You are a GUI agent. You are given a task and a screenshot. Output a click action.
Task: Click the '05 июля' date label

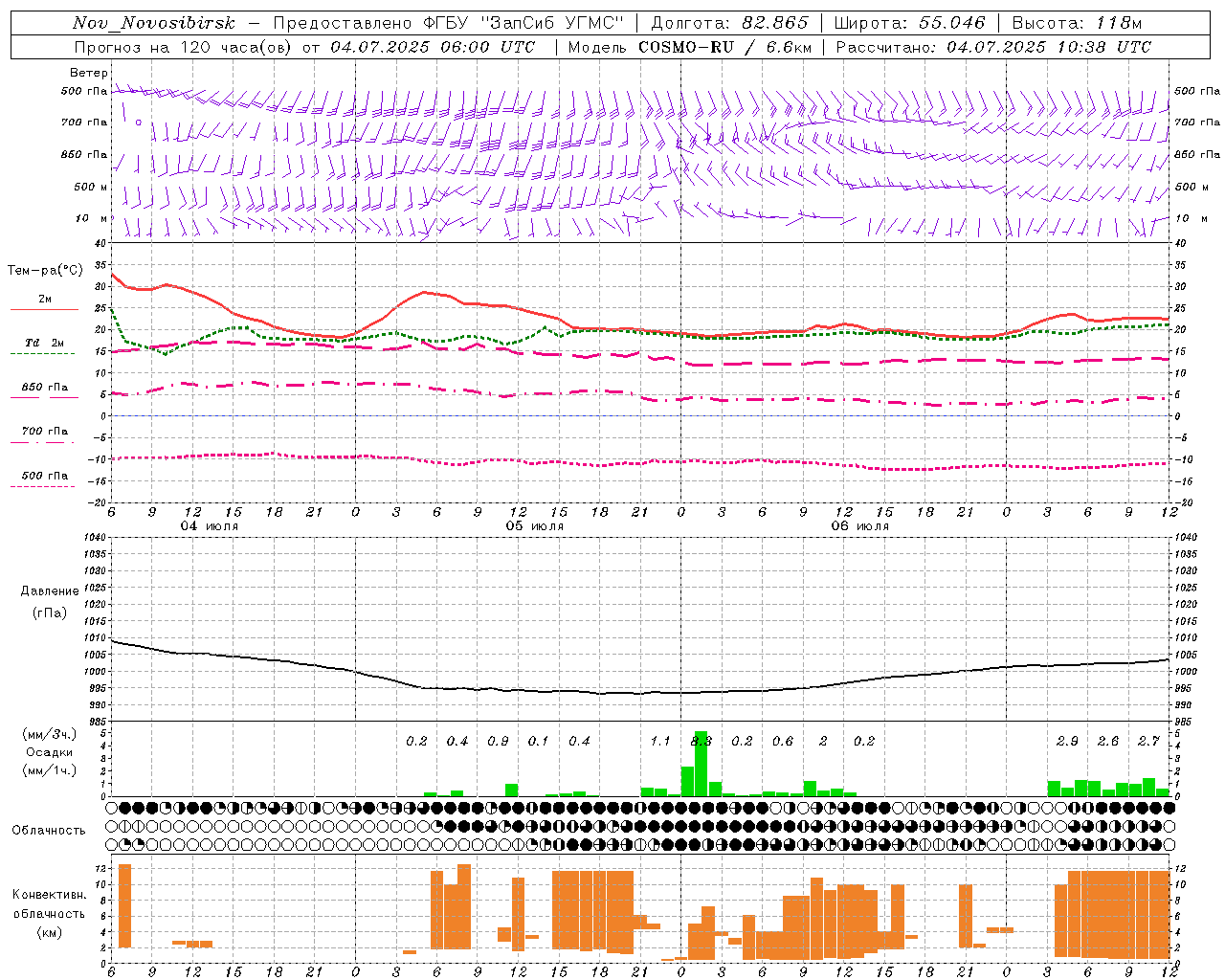pyautogui.click(x=535, y=526)
